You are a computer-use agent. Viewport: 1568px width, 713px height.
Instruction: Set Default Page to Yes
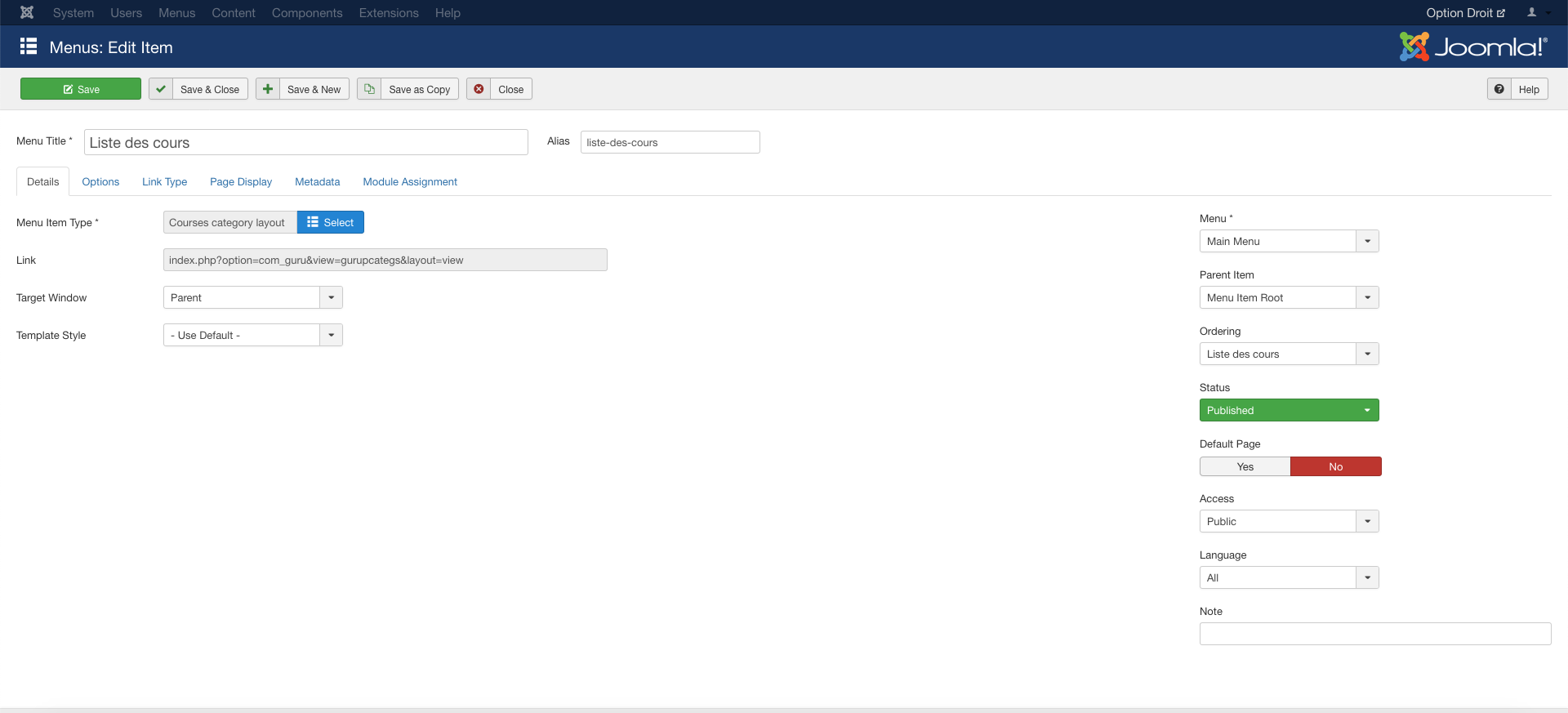coord(1245,466)
